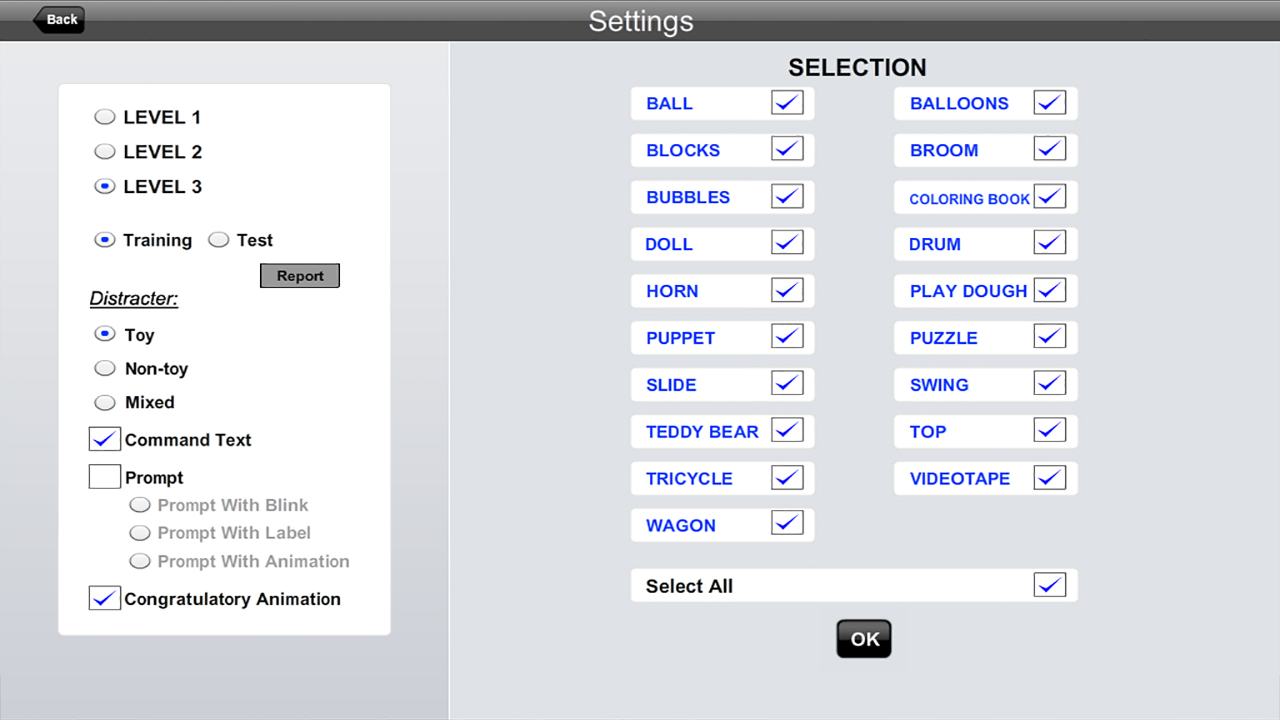1280x720 pixels.
Task: Turn off Congratulatory Animation
Action: 105,598
